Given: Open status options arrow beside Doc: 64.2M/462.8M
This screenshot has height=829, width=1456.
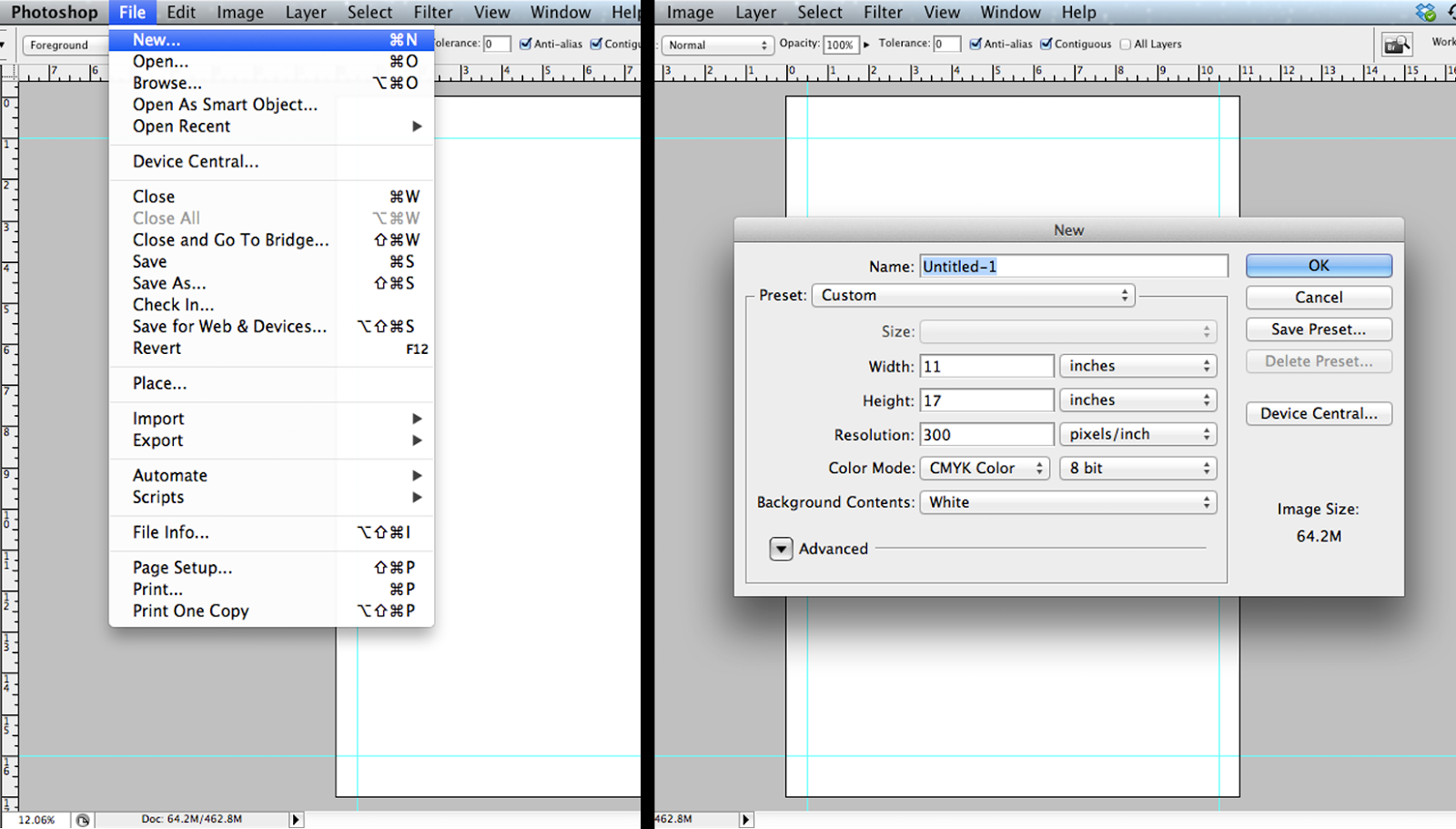Looking at the screenshot, I should [296, 820].
